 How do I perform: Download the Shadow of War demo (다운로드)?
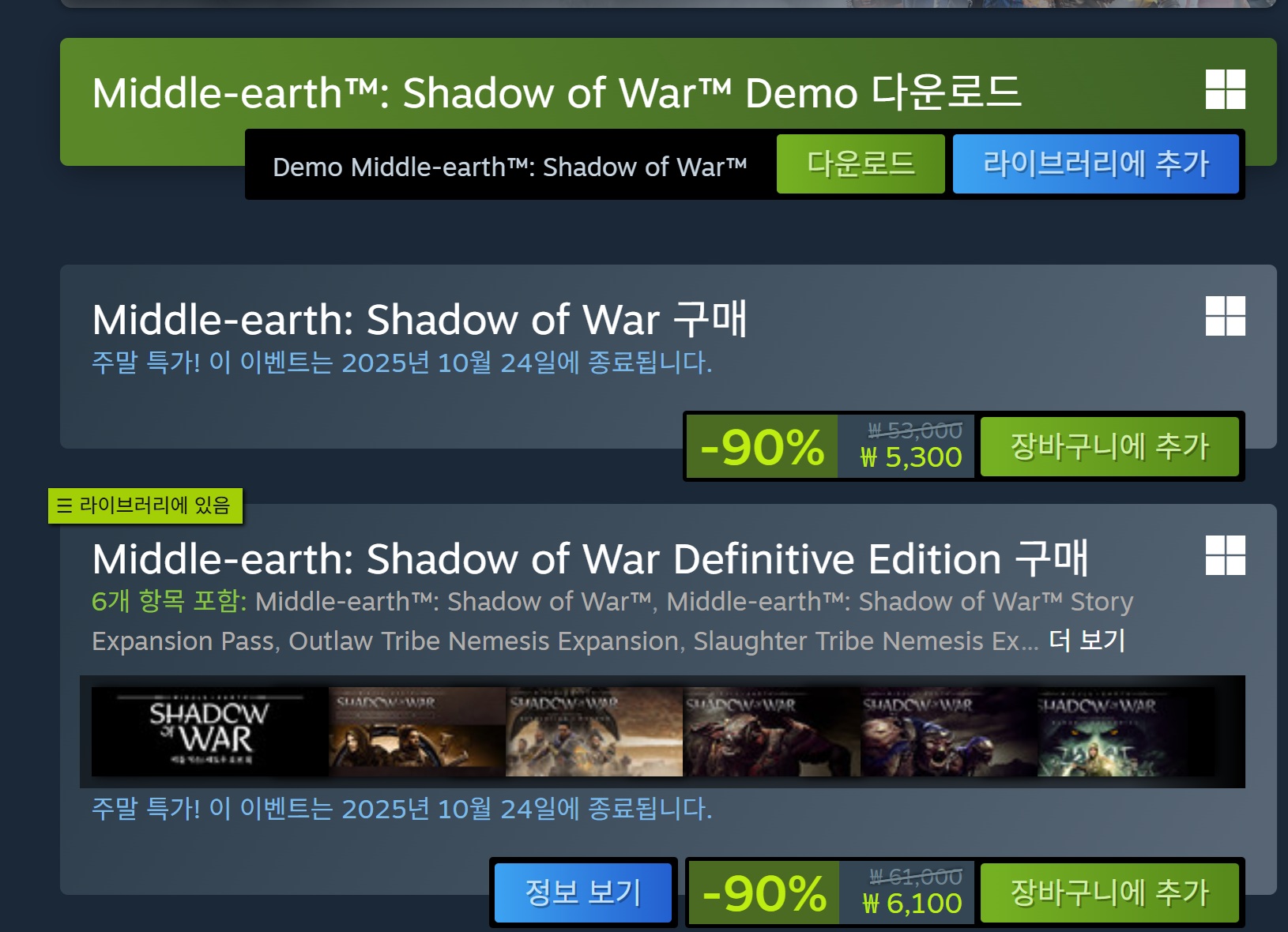tap(861, 164)
